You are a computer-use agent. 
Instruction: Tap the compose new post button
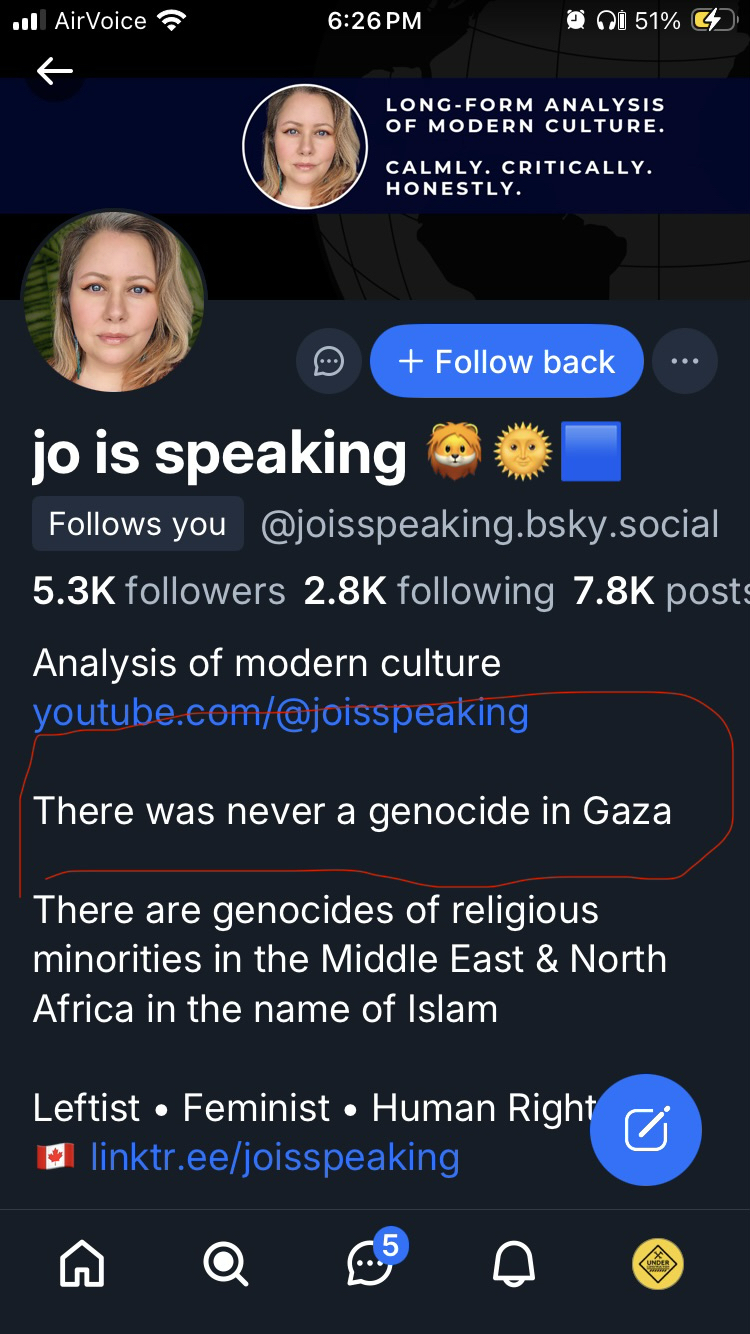(x=646, y=1129)
